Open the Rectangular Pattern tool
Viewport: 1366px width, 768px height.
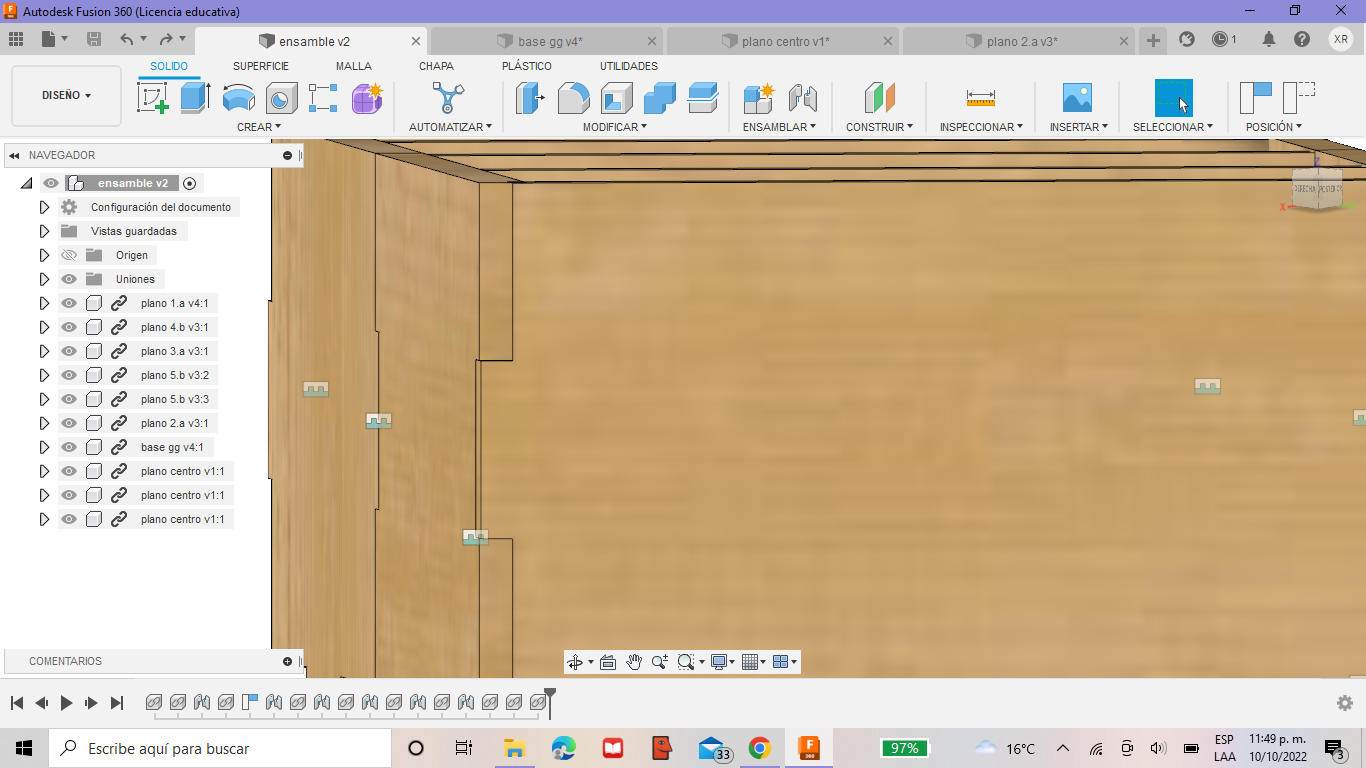click(x=323, y=98)
